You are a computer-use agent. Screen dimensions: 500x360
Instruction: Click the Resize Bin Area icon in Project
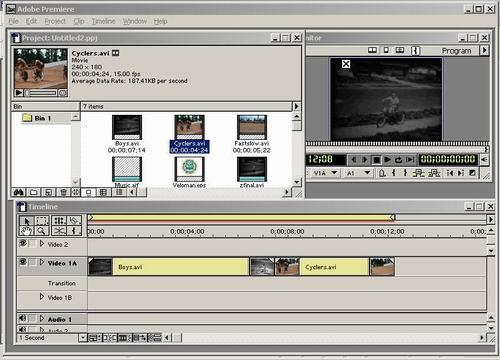(76, 192)
